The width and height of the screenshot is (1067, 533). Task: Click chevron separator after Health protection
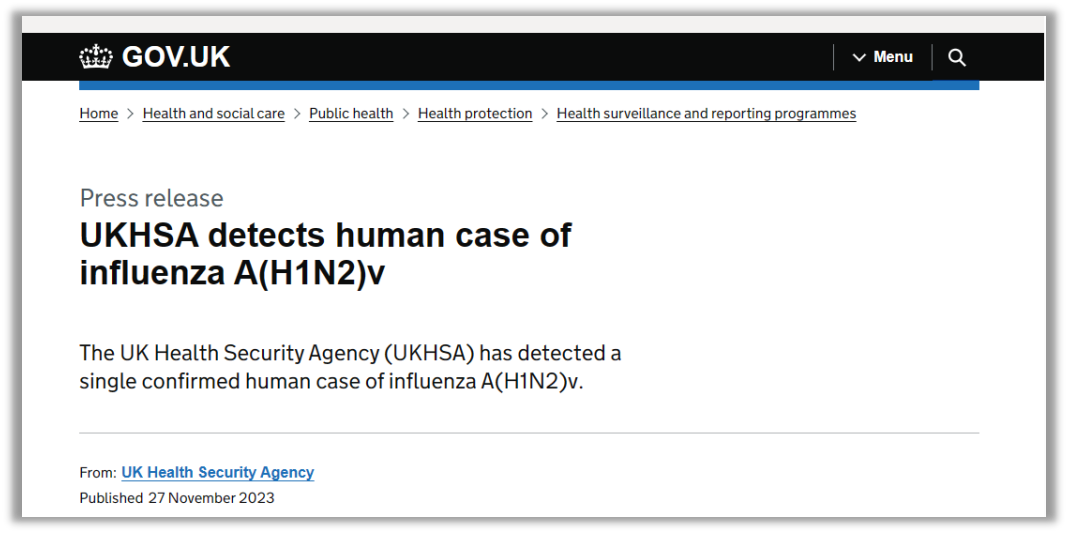pyautogui.click(x=544, y=114)
